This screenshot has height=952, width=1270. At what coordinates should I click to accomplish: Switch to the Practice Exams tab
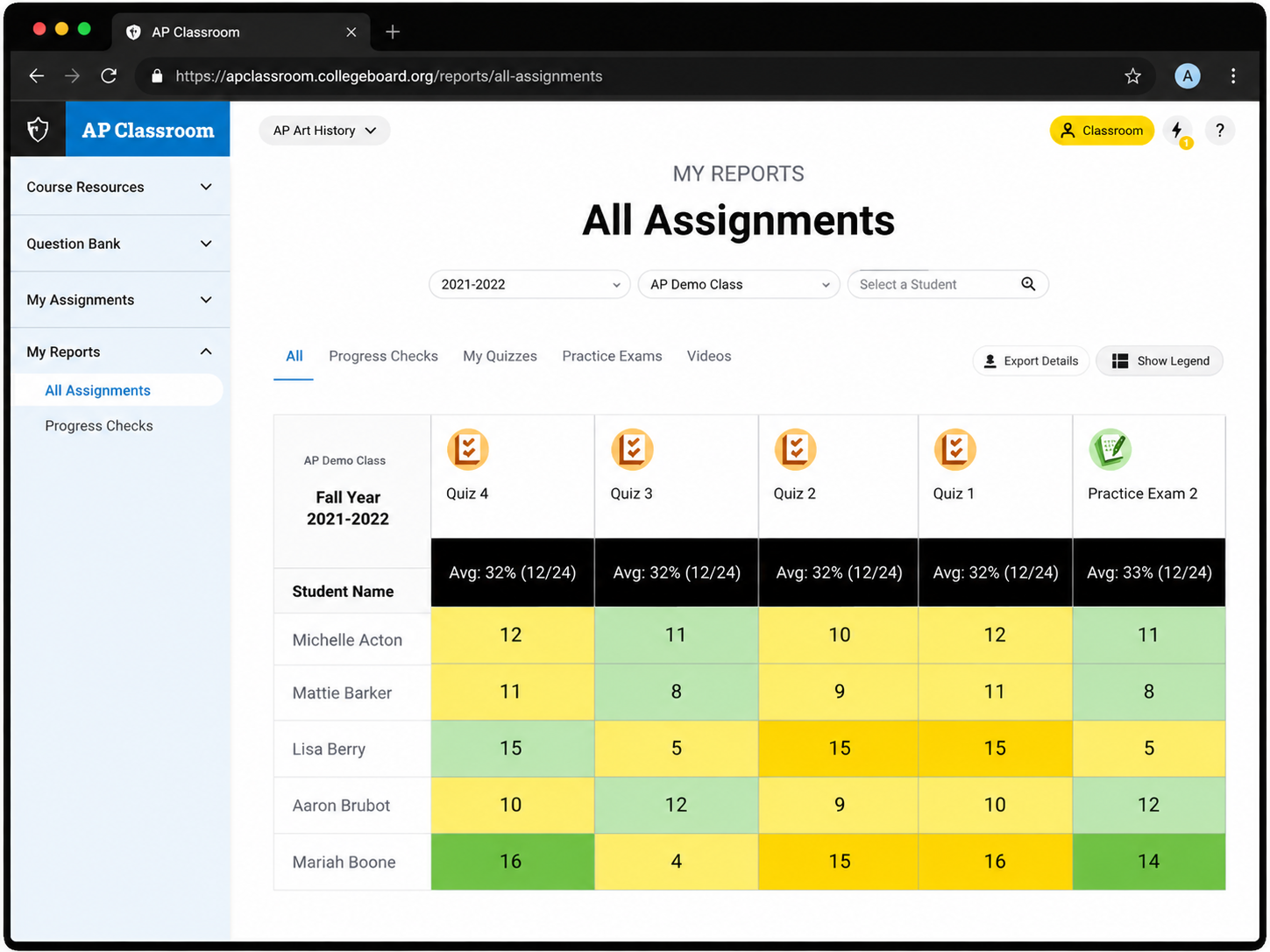coord(612,356)
